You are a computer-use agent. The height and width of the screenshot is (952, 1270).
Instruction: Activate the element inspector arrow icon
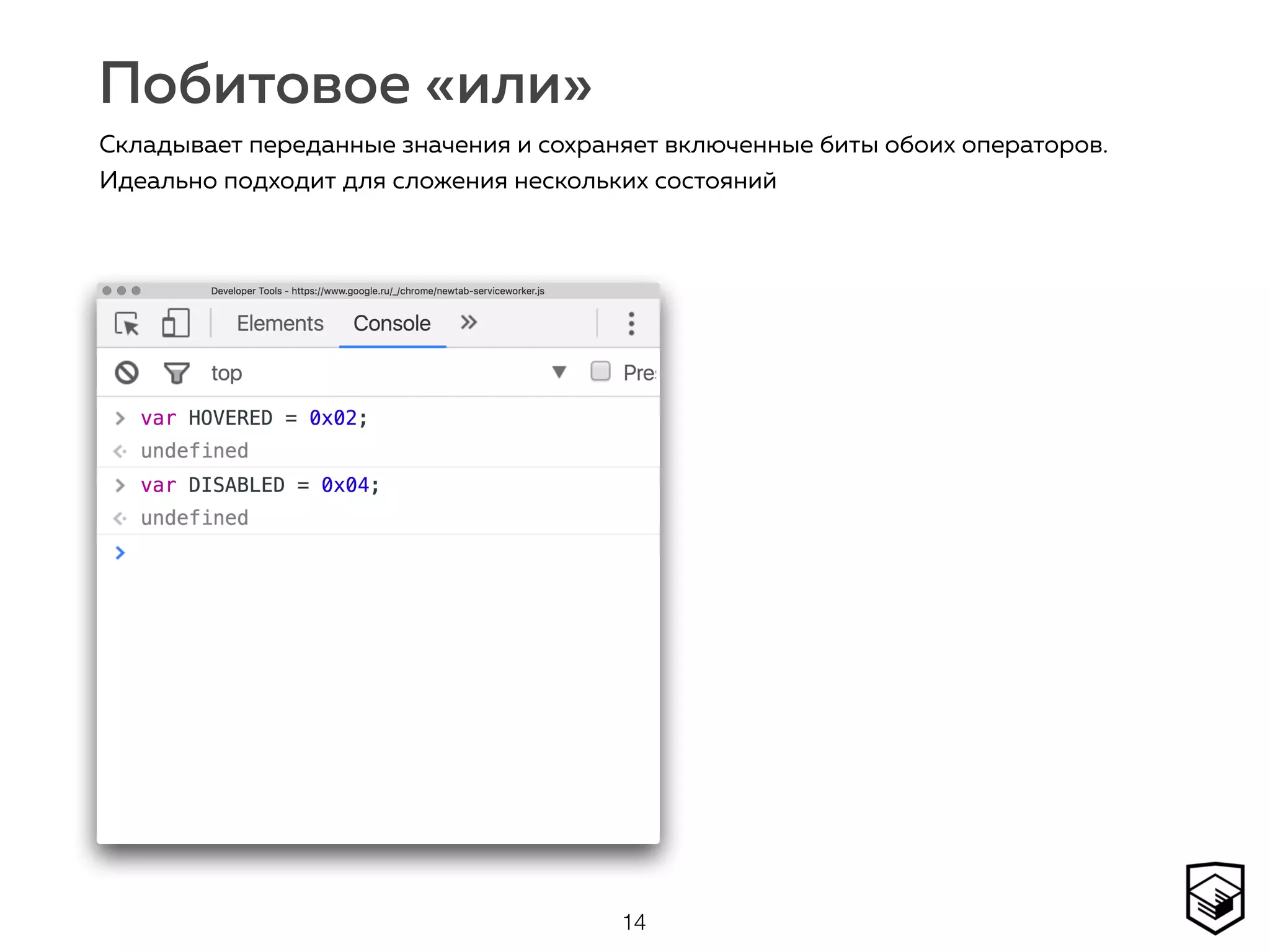coord(127,324)
